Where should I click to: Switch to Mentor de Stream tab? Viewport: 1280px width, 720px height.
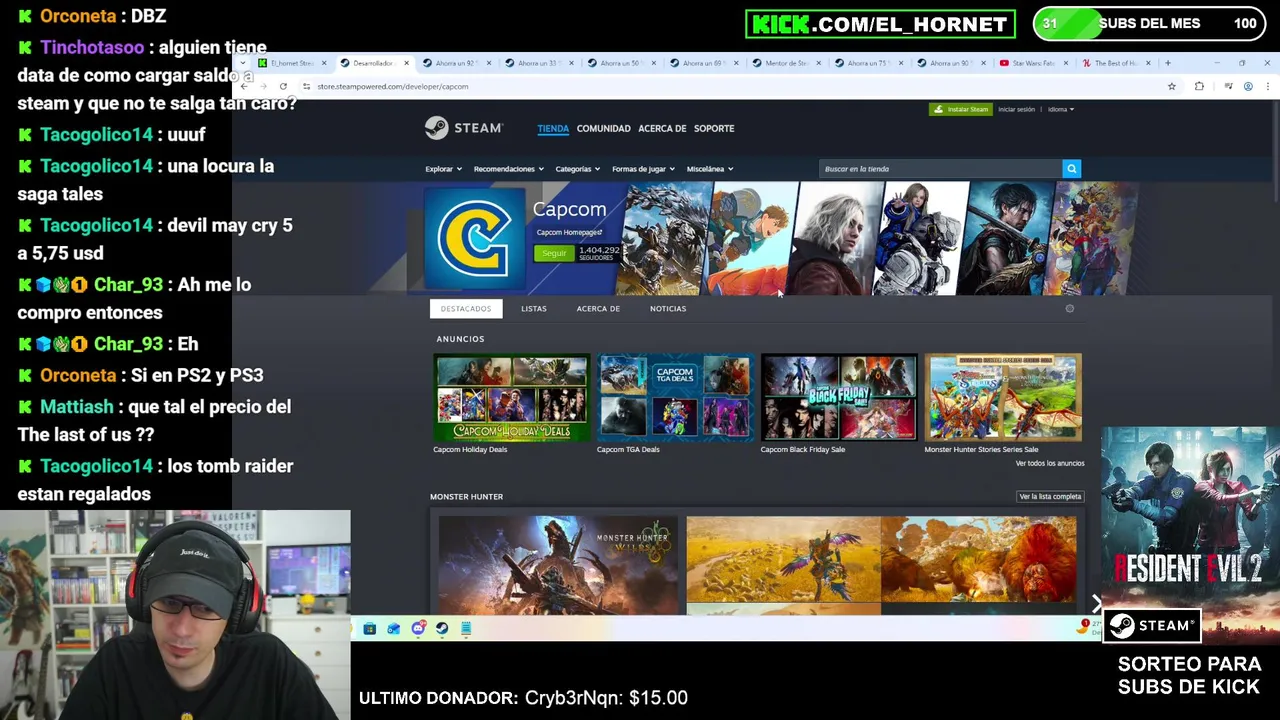(785, 63)
